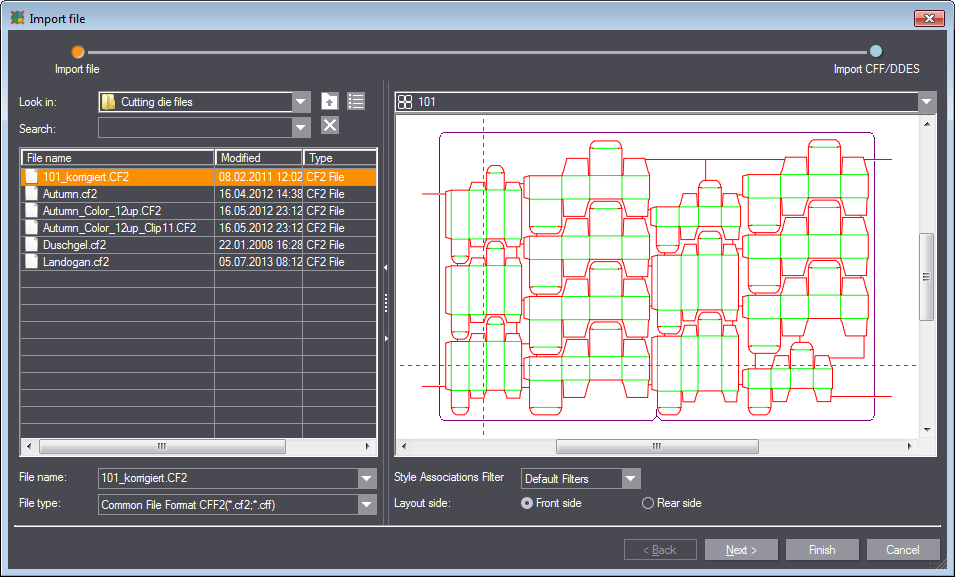Click the layout grid icon beside 101
Image resolution: width=955 pixels, height=577 pixels.
[x=405, y=102]
